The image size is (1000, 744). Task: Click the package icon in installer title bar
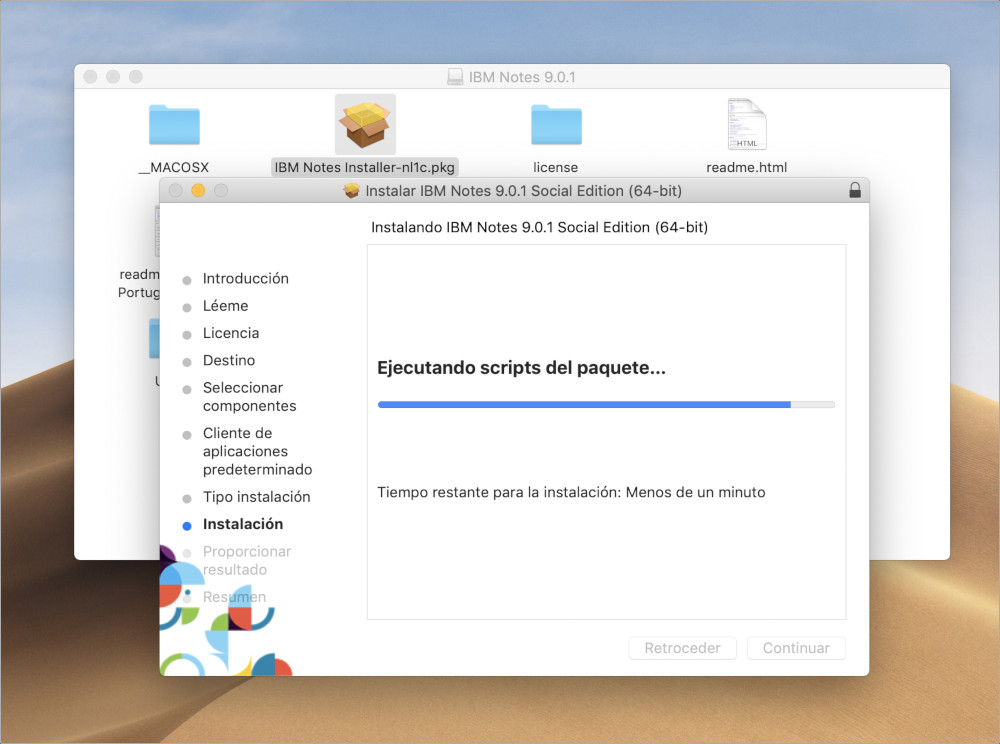click(351, 191)
